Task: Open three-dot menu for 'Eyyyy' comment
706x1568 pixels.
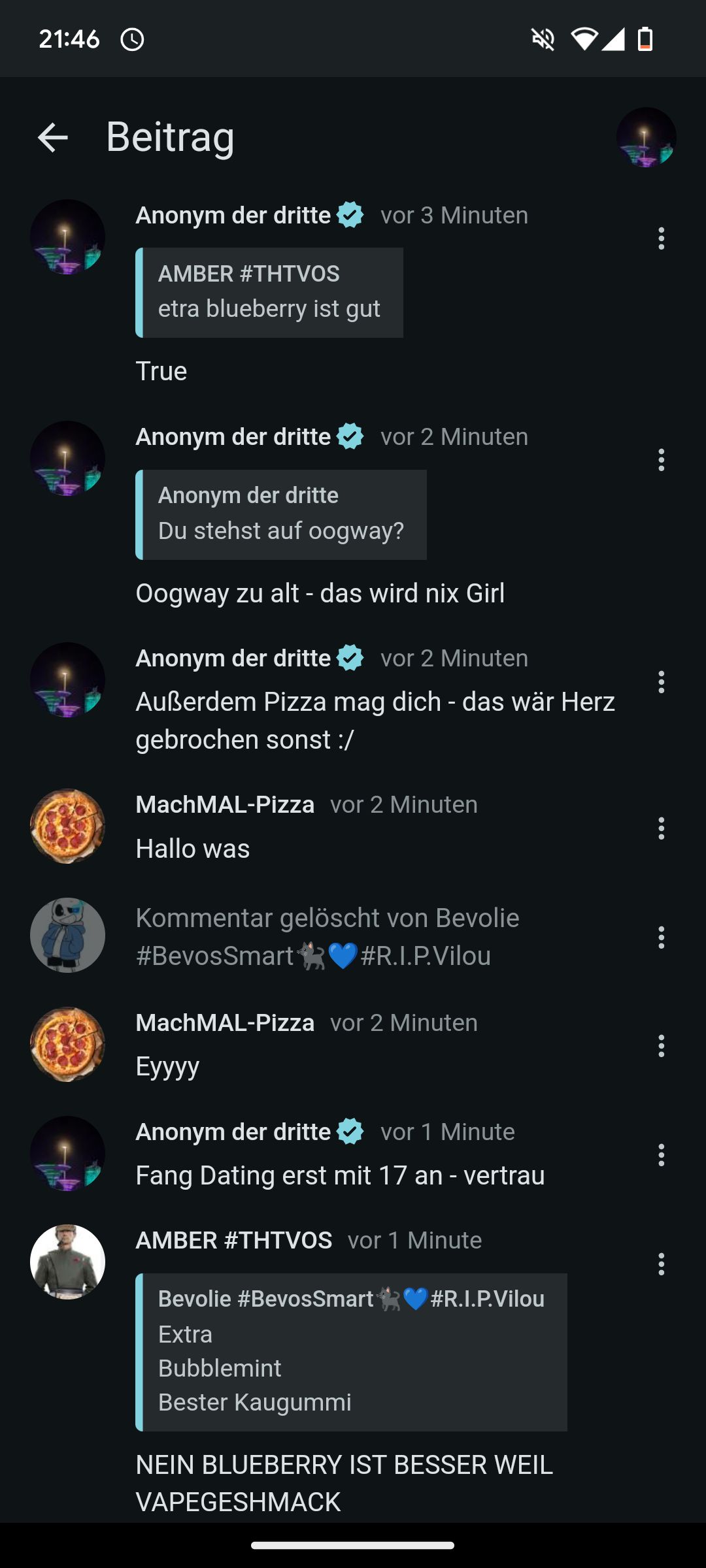Action: tap(661, 1046)
